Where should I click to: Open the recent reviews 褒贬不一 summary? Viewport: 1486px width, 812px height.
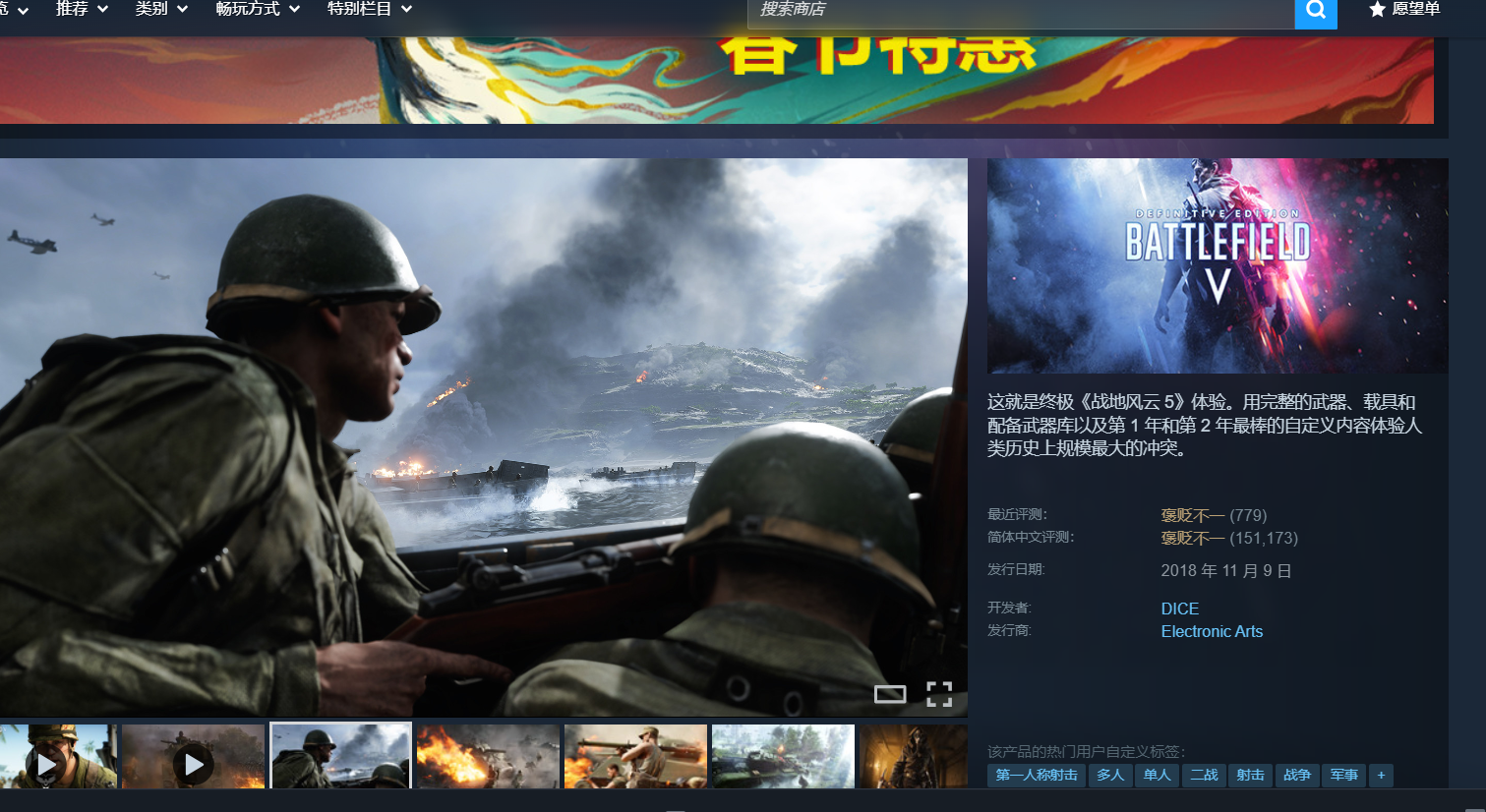click(1192, 515)
